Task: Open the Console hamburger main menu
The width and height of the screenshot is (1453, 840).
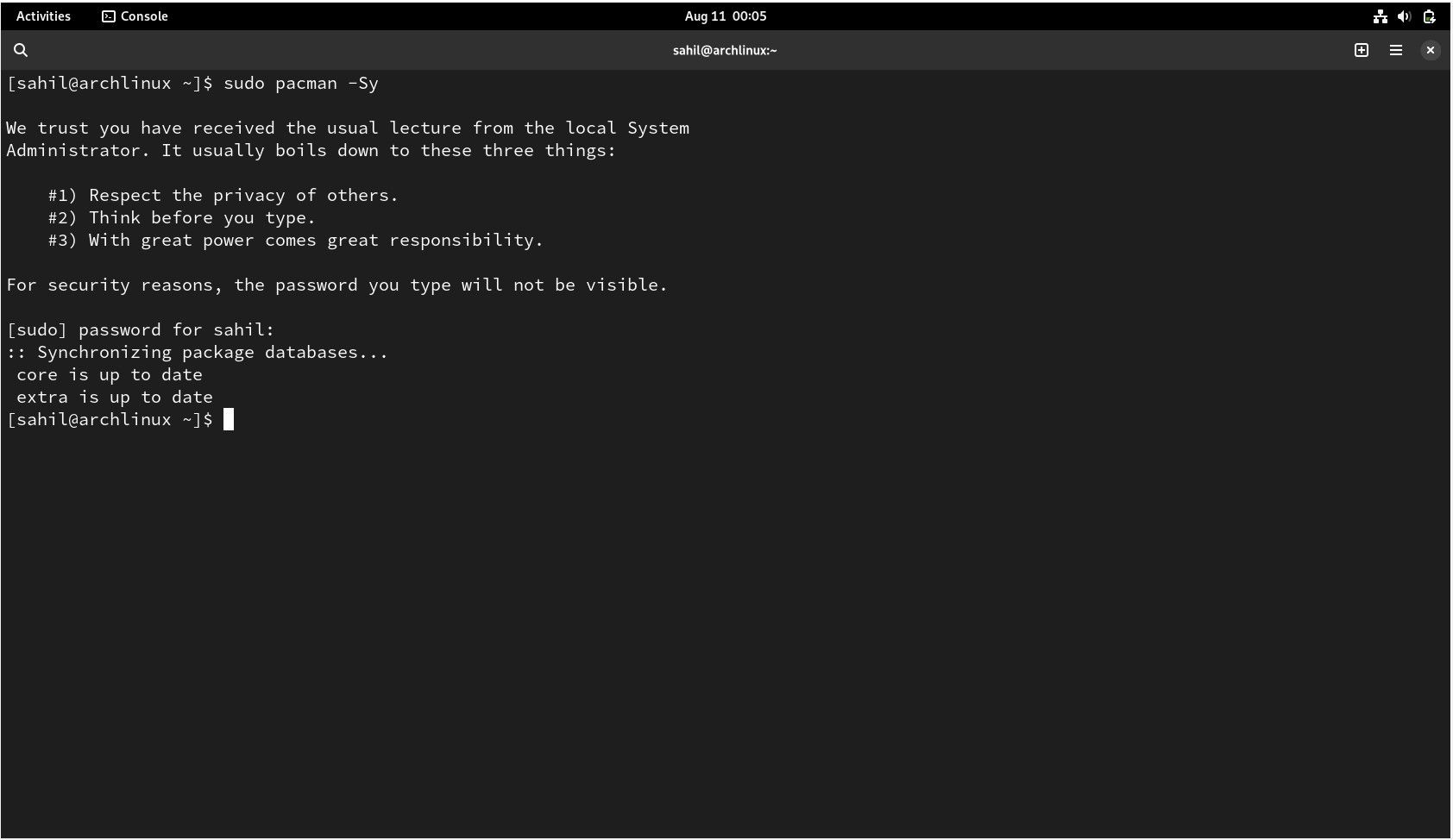Action: [1395, 50]
